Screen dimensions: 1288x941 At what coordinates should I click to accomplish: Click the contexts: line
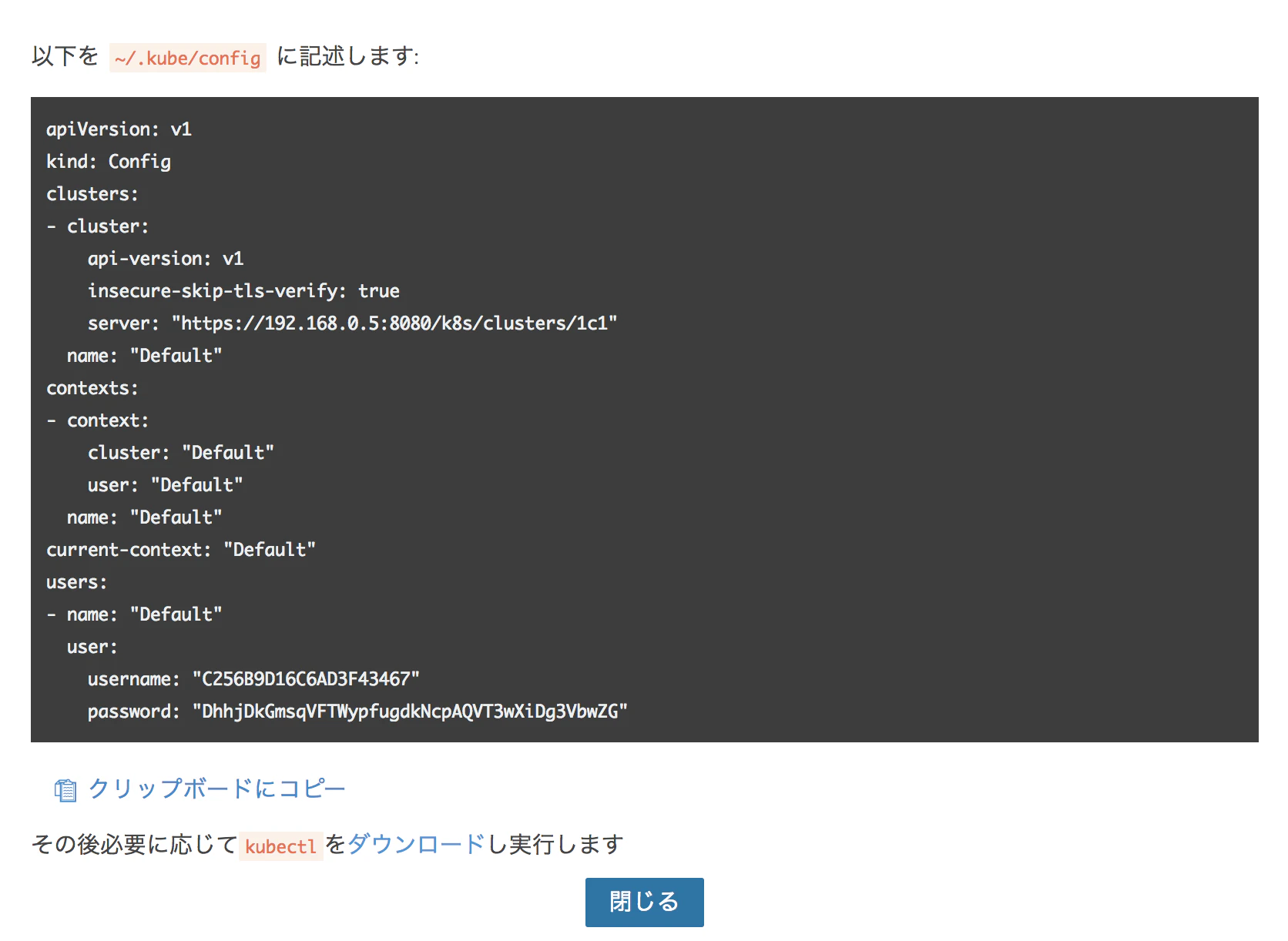[x=92, y=387]
